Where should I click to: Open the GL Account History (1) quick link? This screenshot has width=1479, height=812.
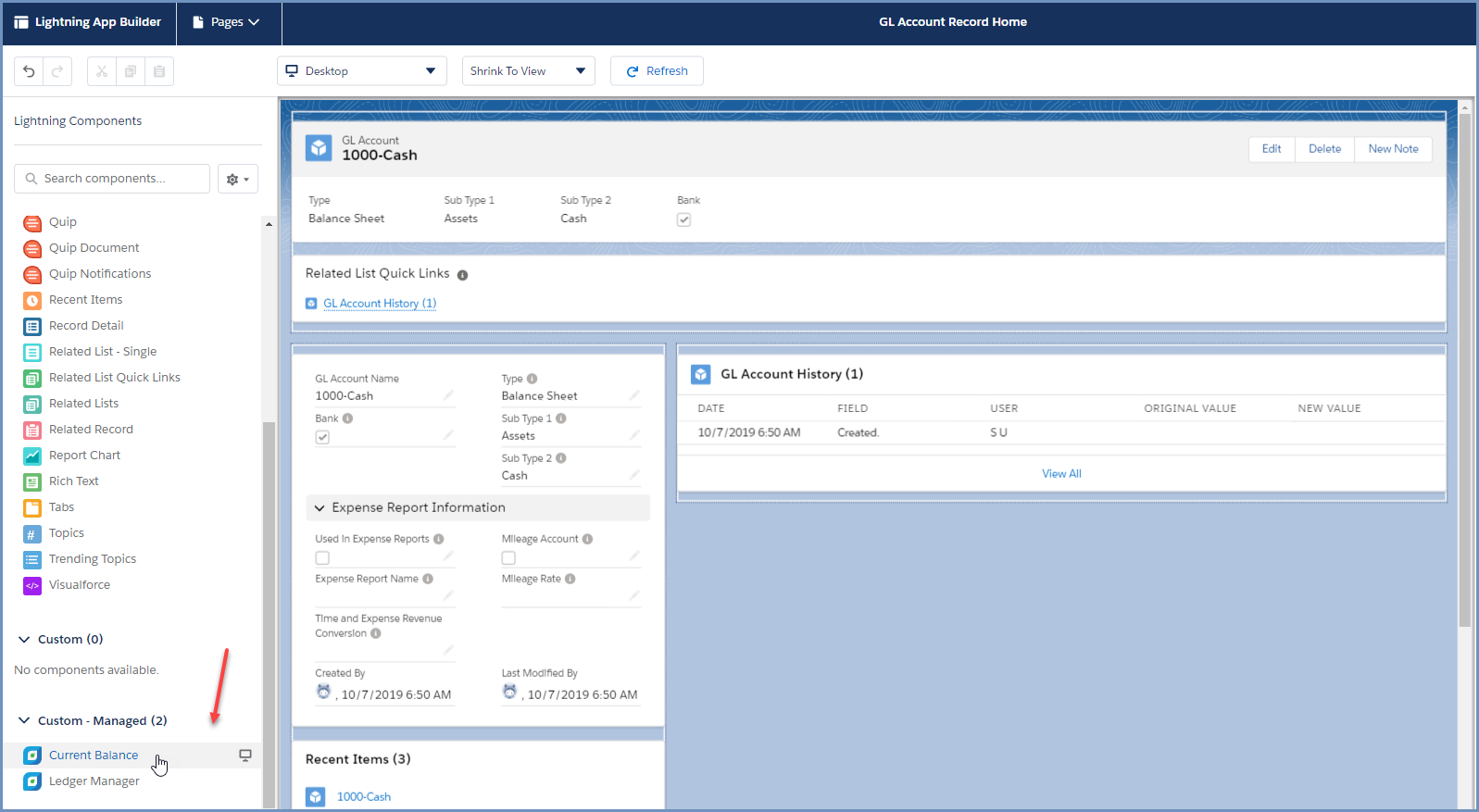(380, 304)
